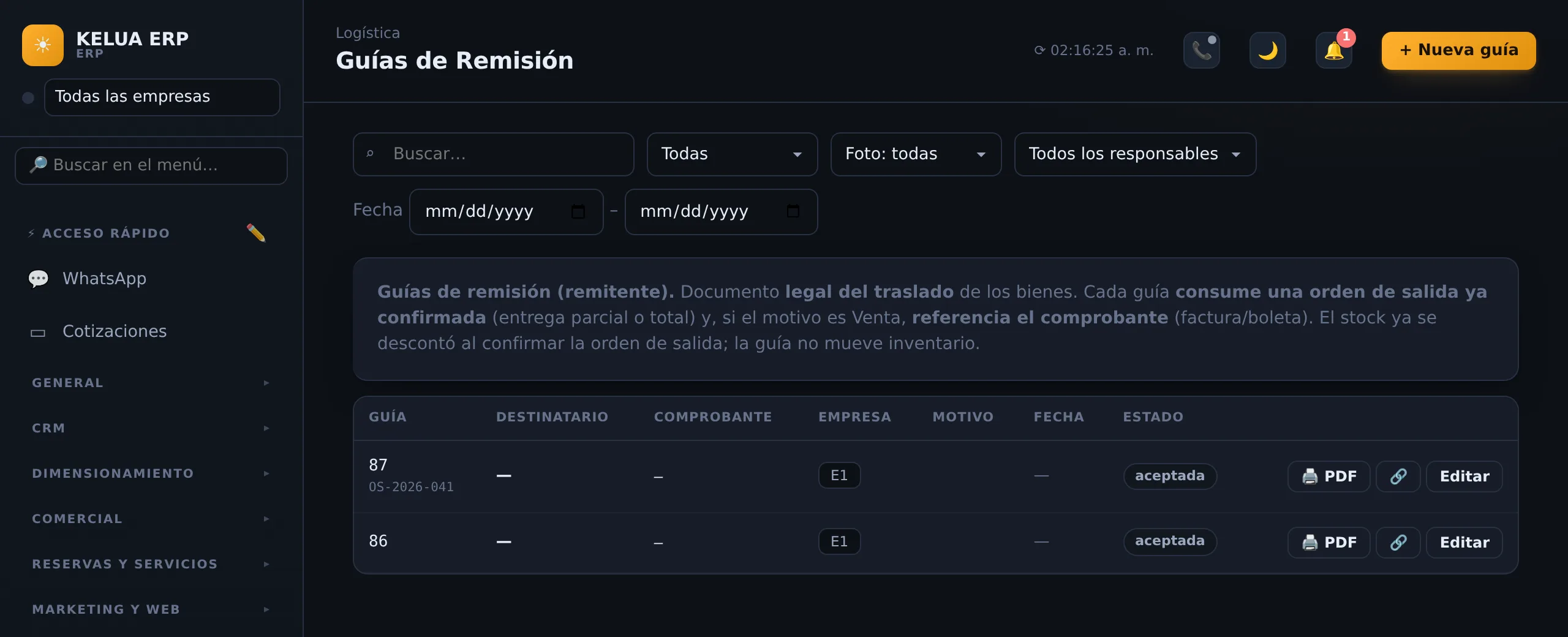The height and width of the screenshot is (637, 1568).
Task: Open calendar picker of the start date field
Action: coord(578,212)
